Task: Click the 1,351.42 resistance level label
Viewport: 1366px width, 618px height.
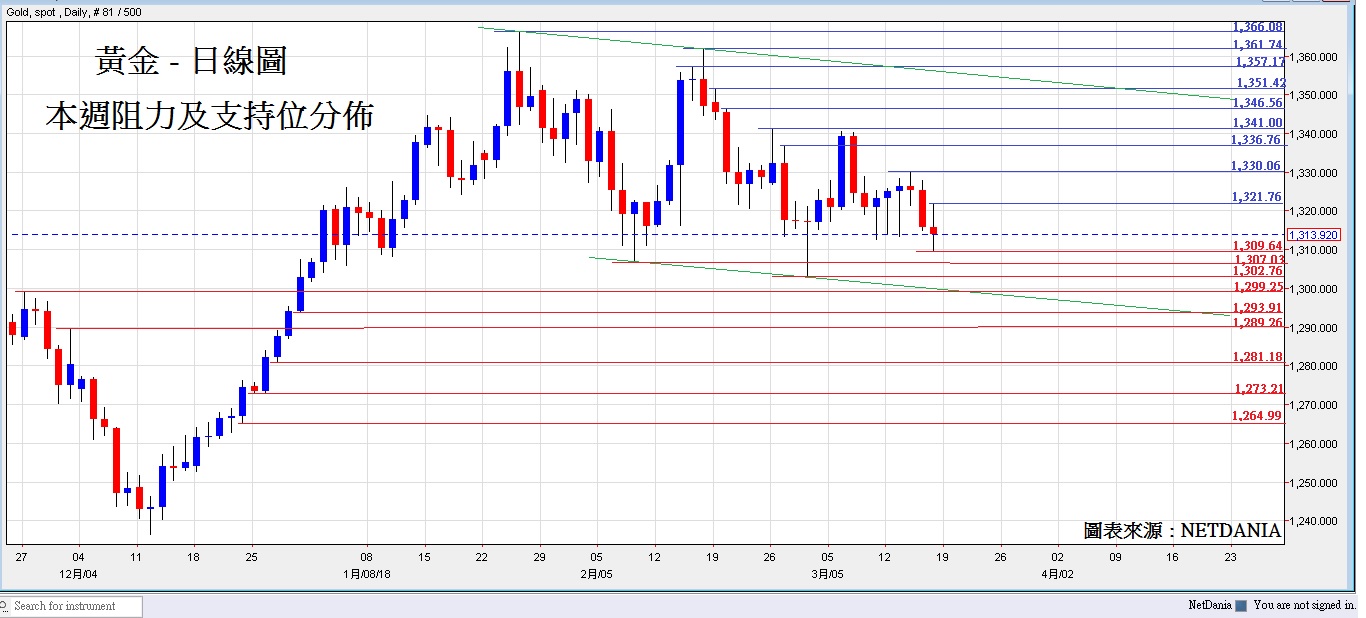Action: [x=1258, y=83]
